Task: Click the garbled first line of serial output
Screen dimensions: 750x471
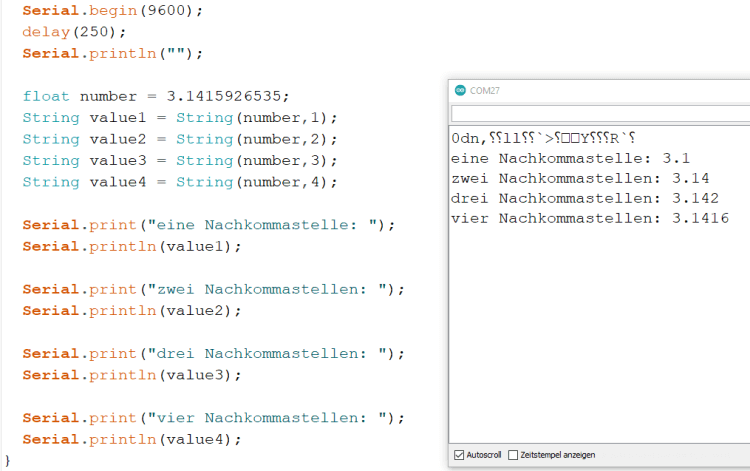Action: coord(543,138)
